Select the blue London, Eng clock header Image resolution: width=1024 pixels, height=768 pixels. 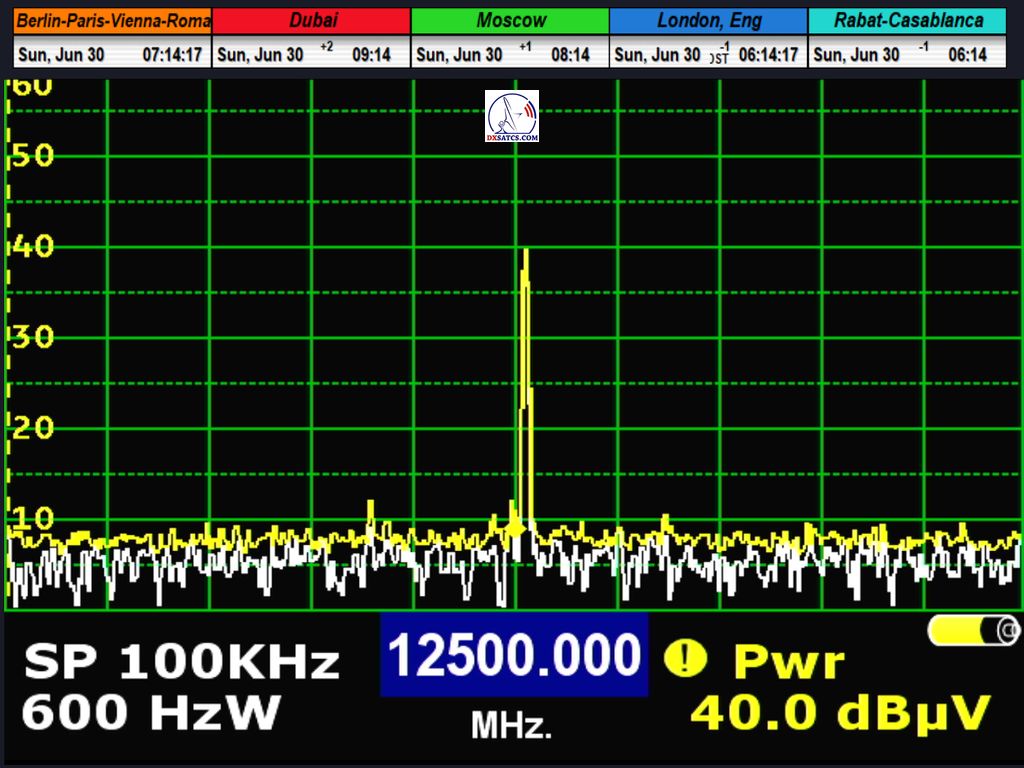tap(708, 20)
